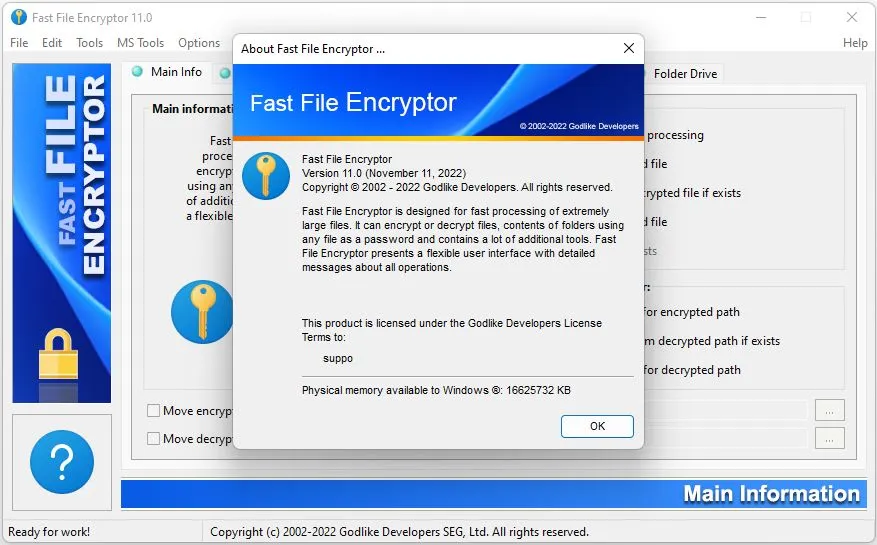This screenshot has width=877, height=545.
Task: Switch to the Folder Drive tab
Action: point(685,74)
